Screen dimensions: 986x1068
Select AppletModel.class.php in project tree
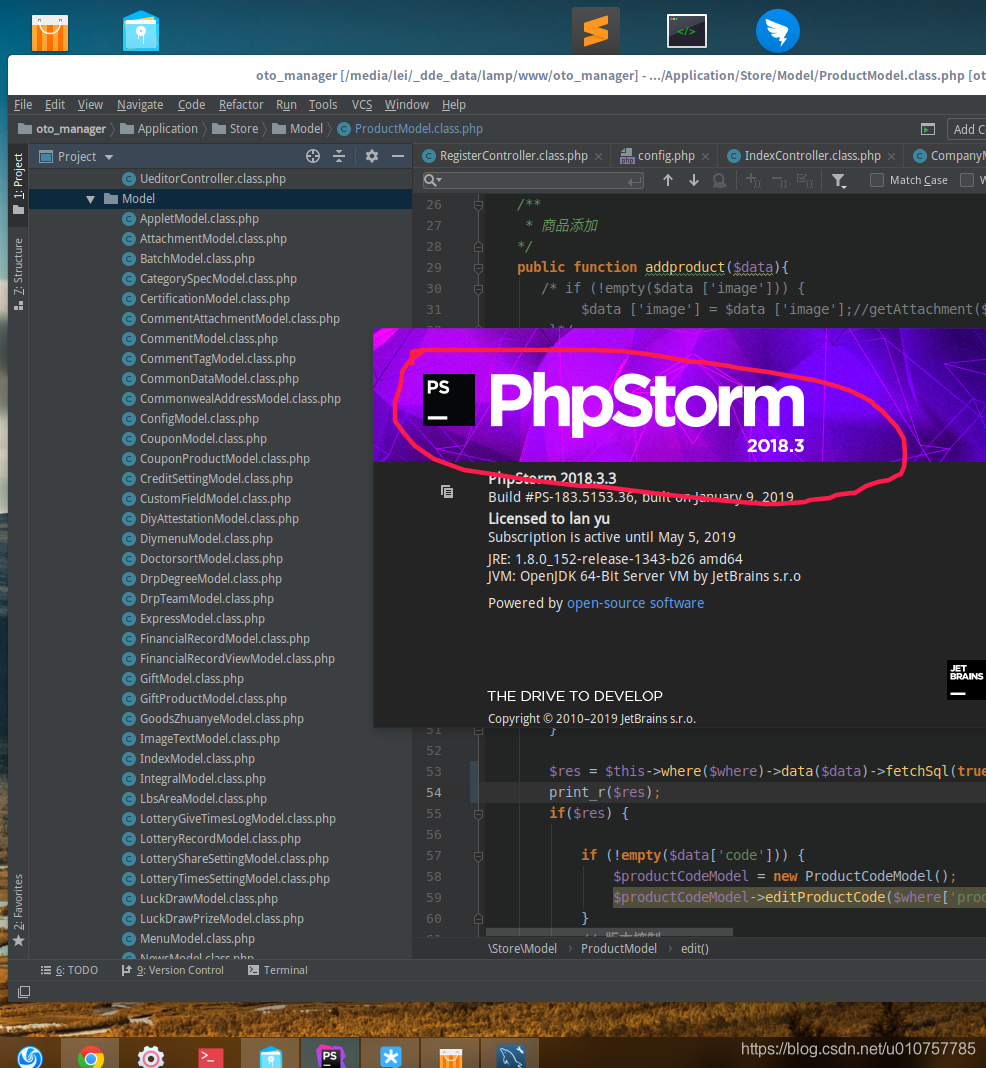point(199,219)
